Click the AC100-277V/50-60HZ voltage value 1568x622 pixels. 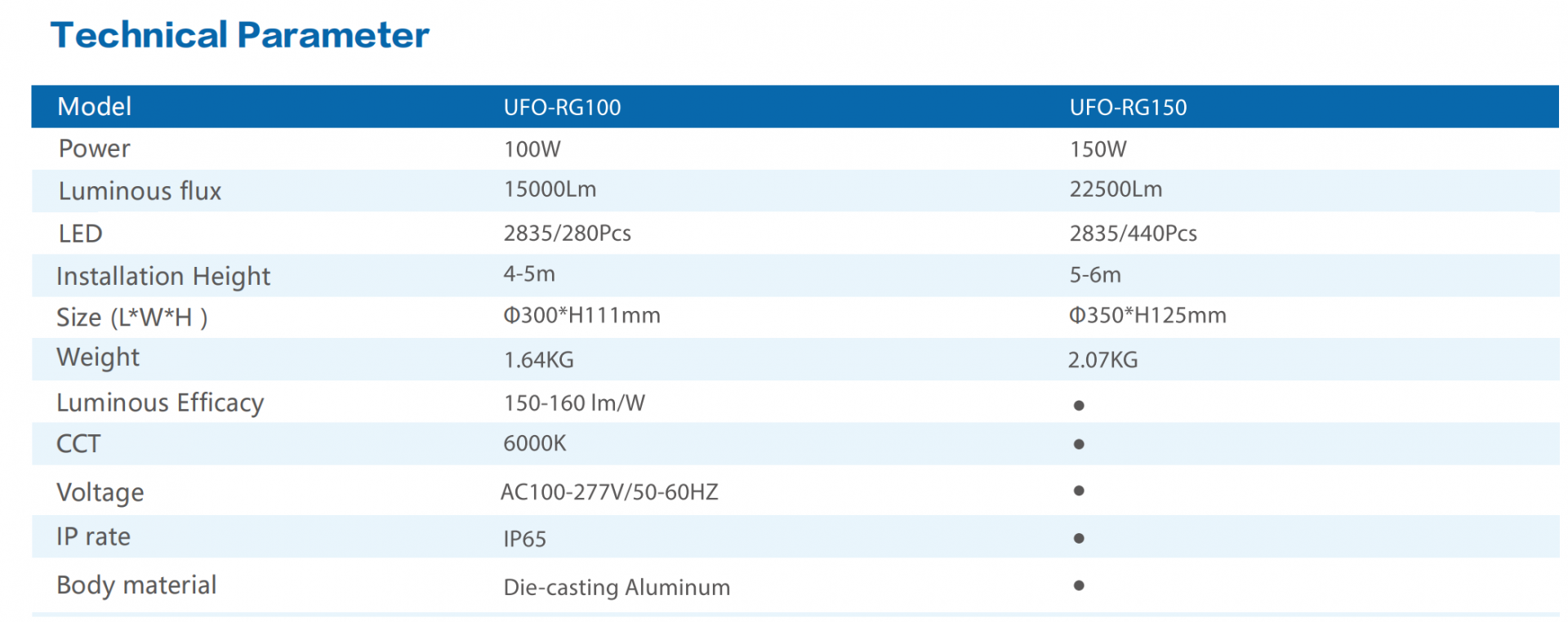click(609, 492)
